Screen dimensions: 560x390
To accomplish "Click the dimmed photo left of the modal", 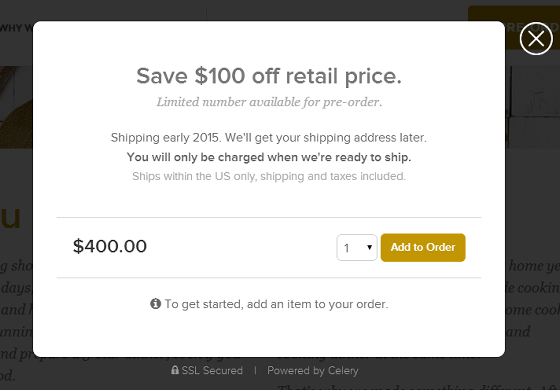I will 16,107.
